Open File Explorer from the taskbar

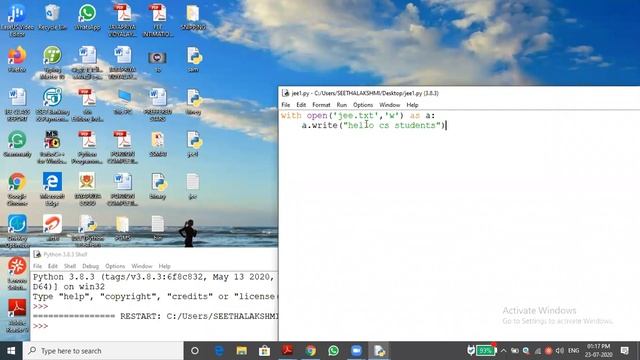point(242,351)
